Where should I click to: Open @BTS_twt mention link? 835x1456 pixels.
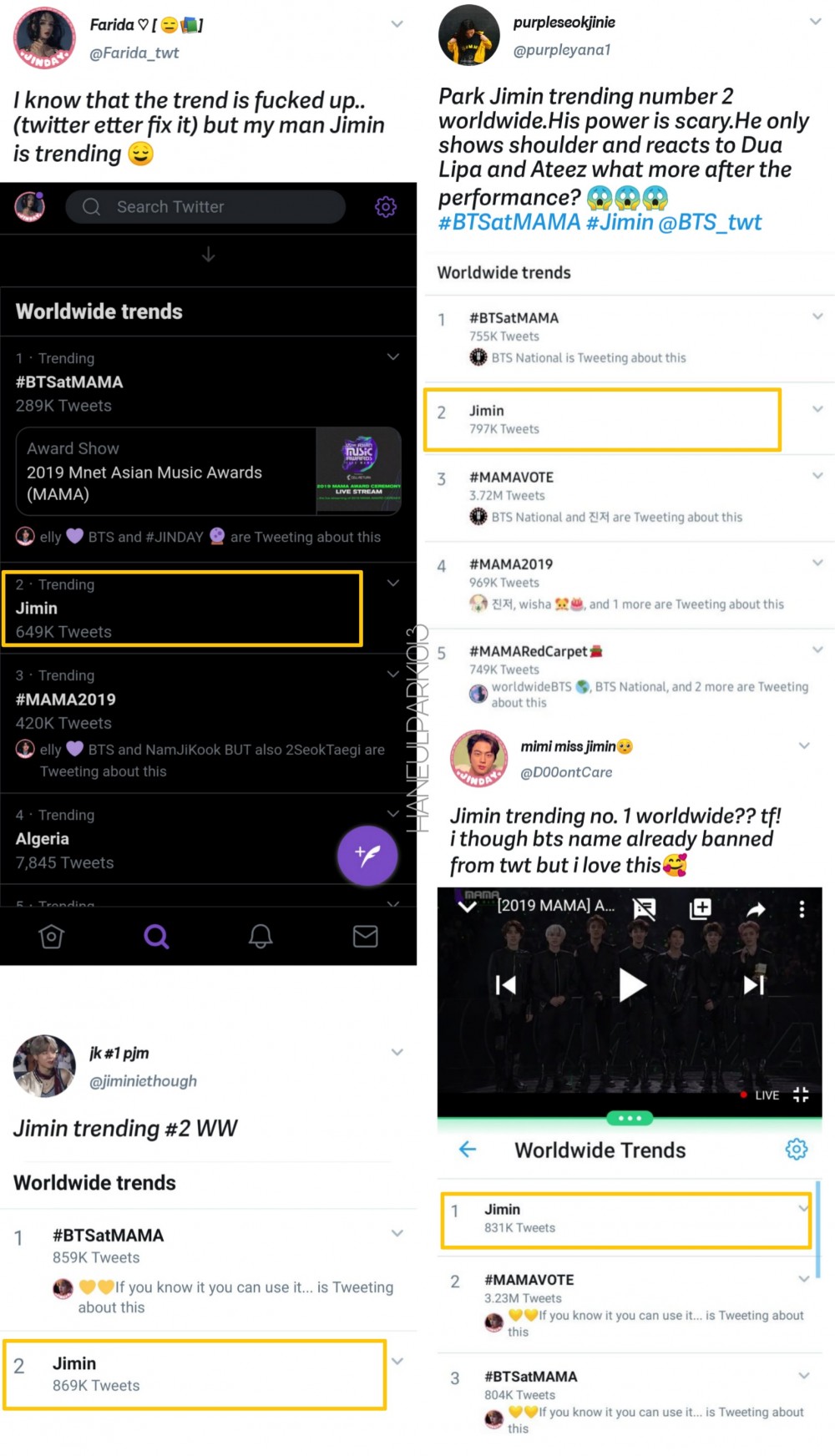tap(710, 222)
